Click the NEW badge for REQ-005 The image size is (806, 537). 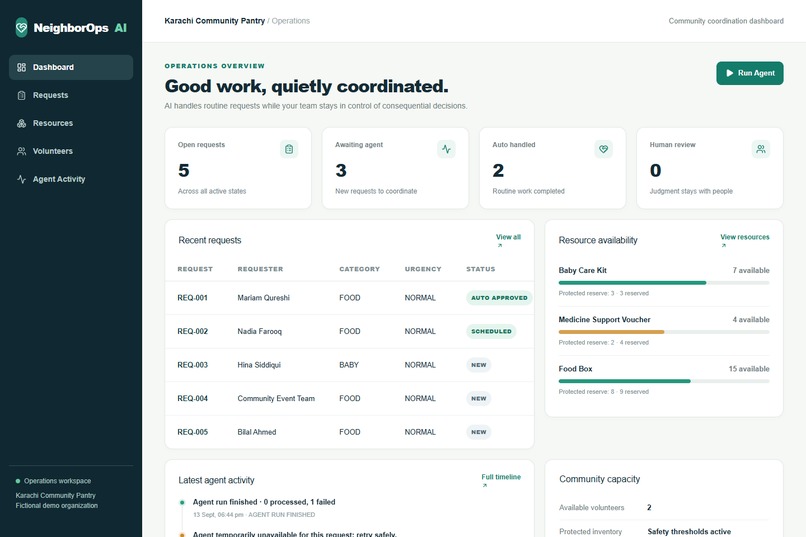(x=479, y=432)
